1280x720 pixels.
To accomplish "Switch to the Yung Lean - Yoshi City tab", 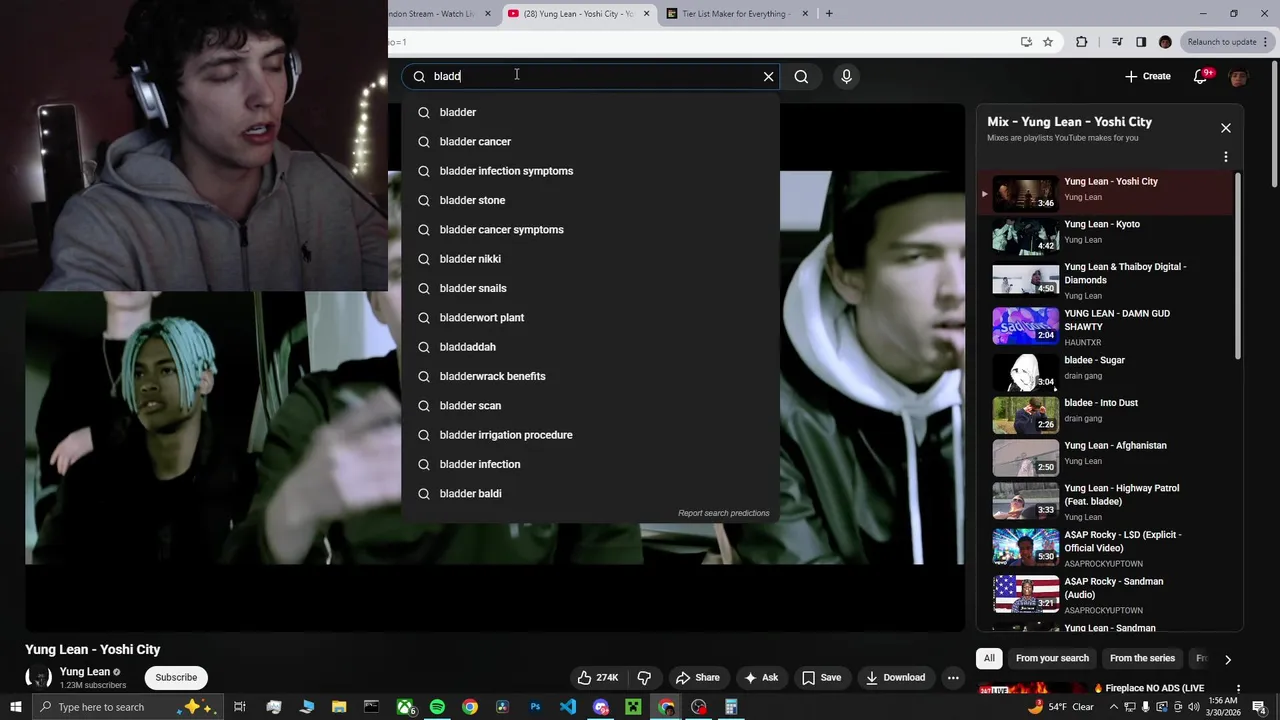I will coord(578,14).
